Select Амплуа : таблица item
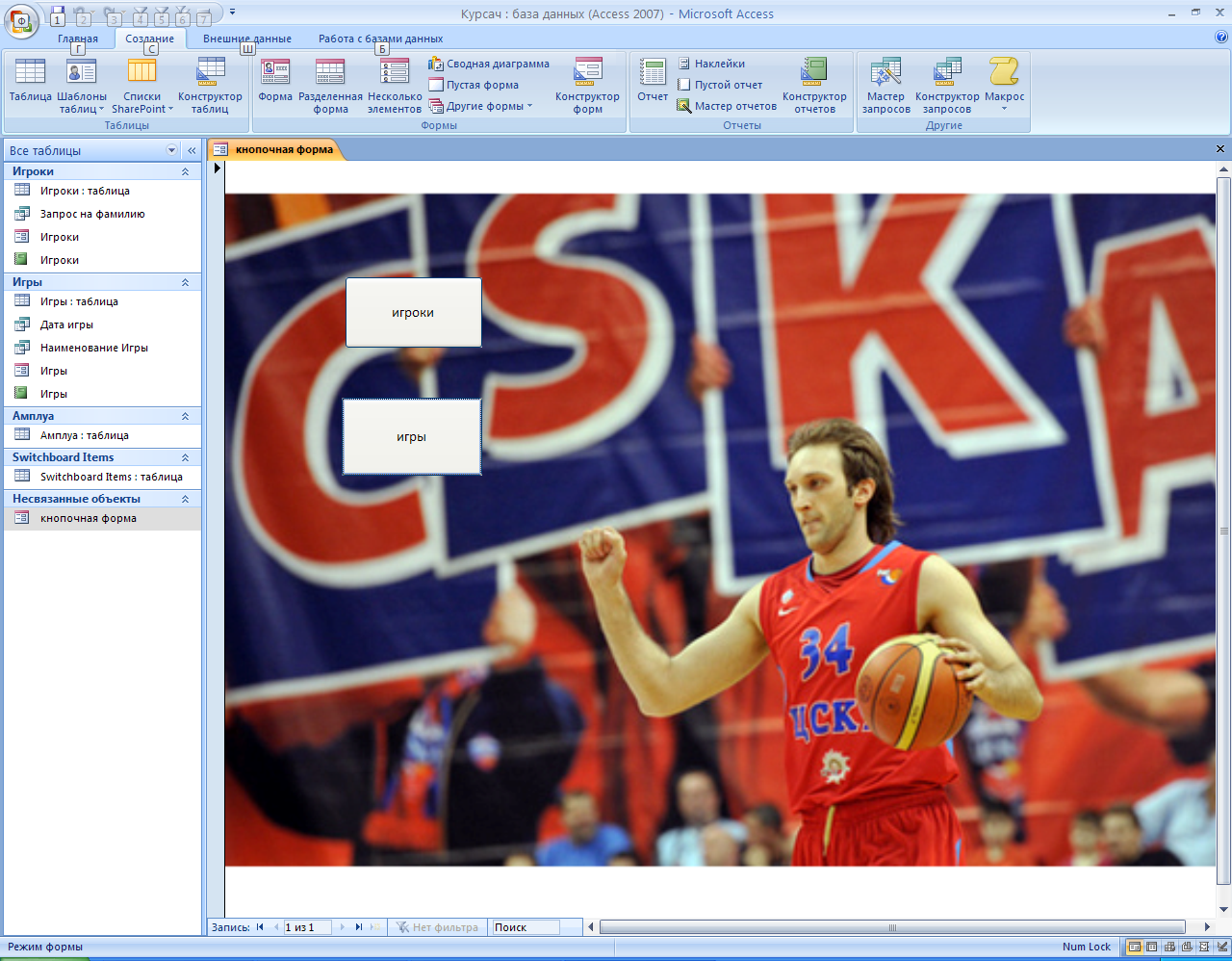The width and height of the screenshot is (1232, 961). (x=103, y=435)
